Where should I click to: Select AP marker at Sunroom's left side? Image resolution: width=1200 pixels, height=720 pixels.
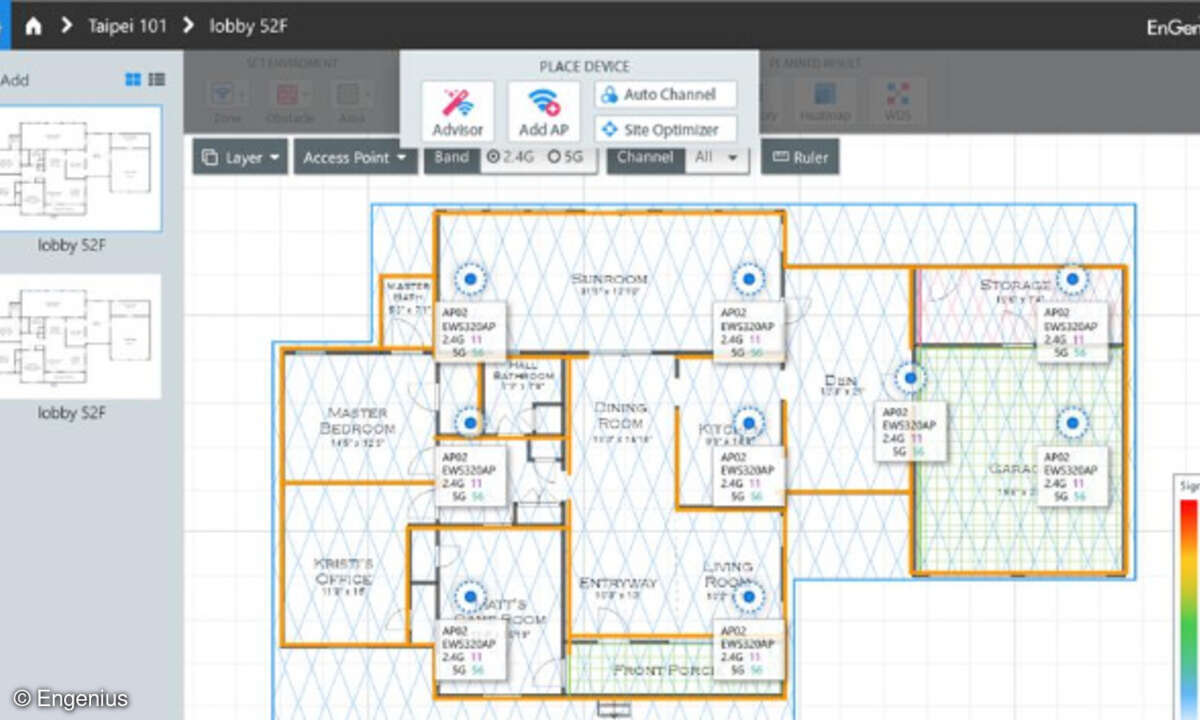tap(470, 279)
